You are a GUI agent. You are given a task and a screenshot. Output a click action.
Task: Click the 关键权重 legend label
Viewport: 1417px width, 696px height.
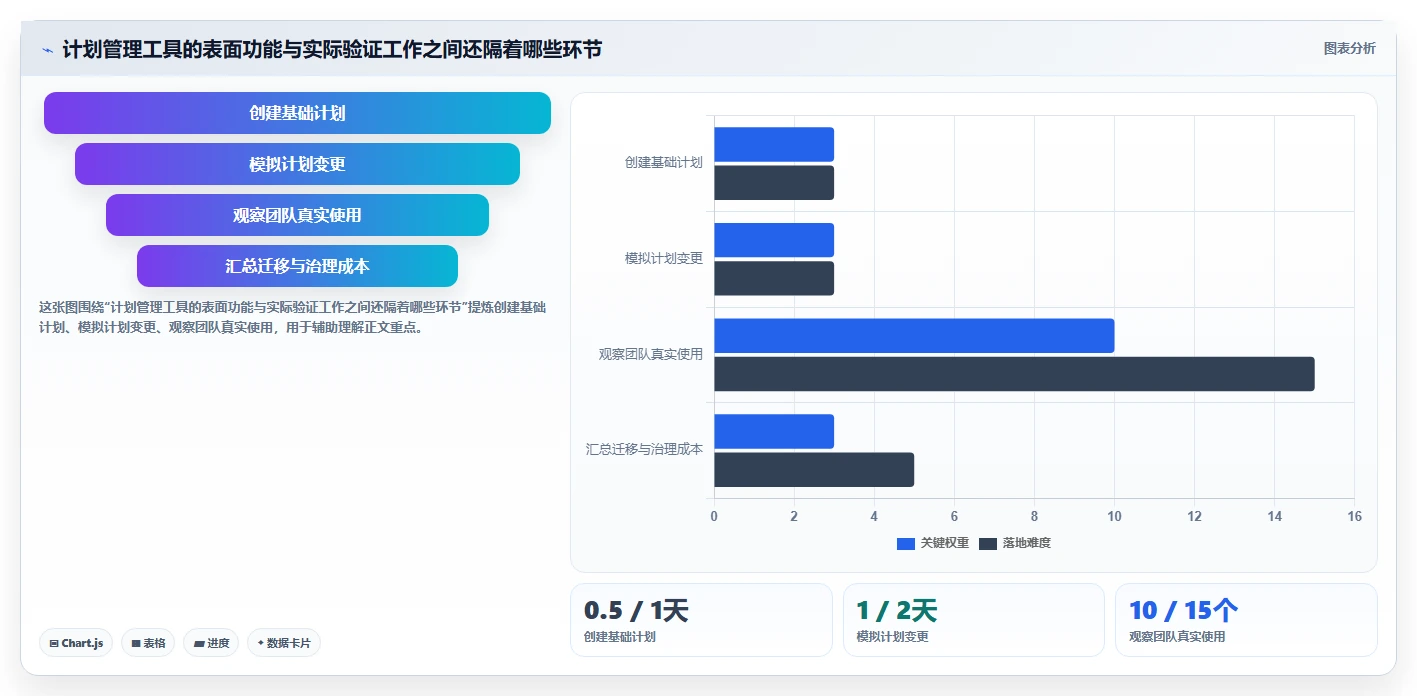945,543
